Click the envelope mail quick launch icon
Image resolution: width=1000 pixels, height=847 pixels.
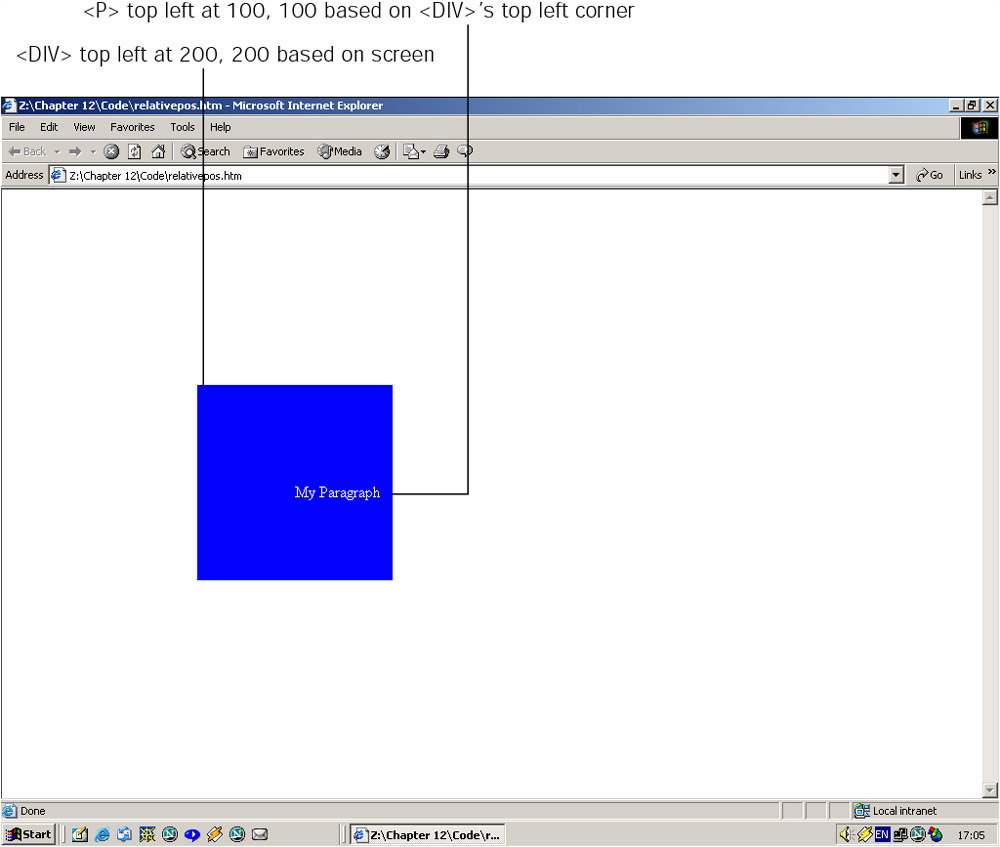click(x=260, y=834)
